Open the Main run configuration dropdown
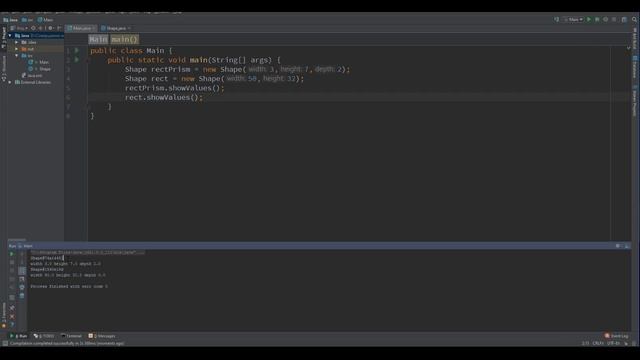The height and width of the screenshot is (360, 640). (573, 19)
